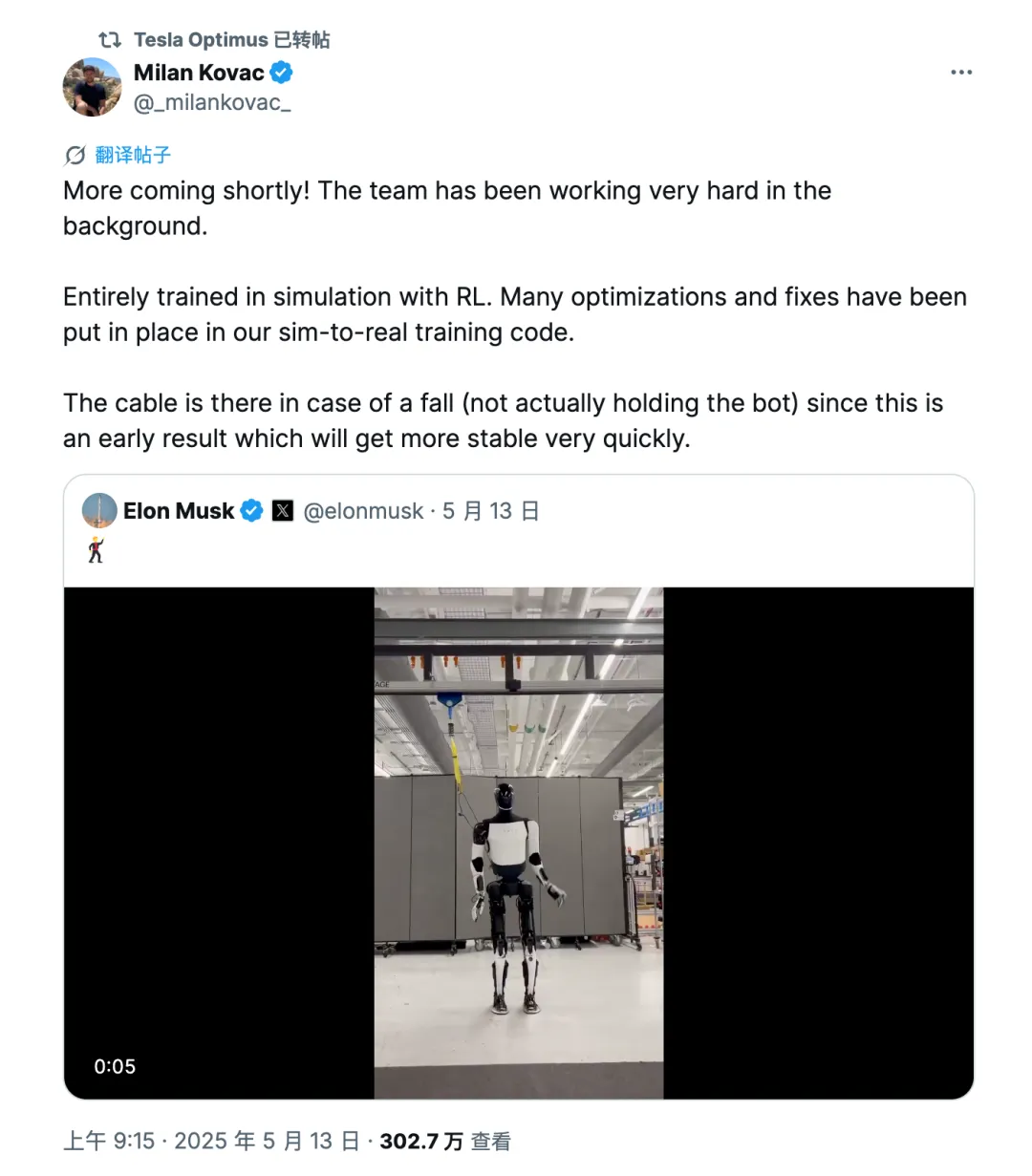Click the X logo affiliation badge
Image resolution: width=1032 pixels, height=1176 pixels.
coord(283,511)
